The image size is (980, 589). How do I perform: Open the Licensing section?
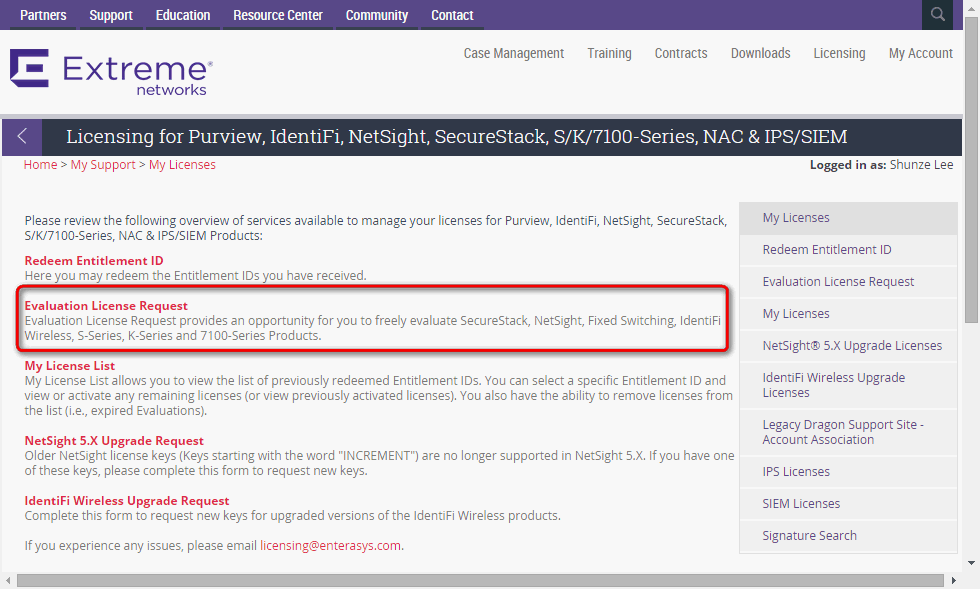point(839,53)
